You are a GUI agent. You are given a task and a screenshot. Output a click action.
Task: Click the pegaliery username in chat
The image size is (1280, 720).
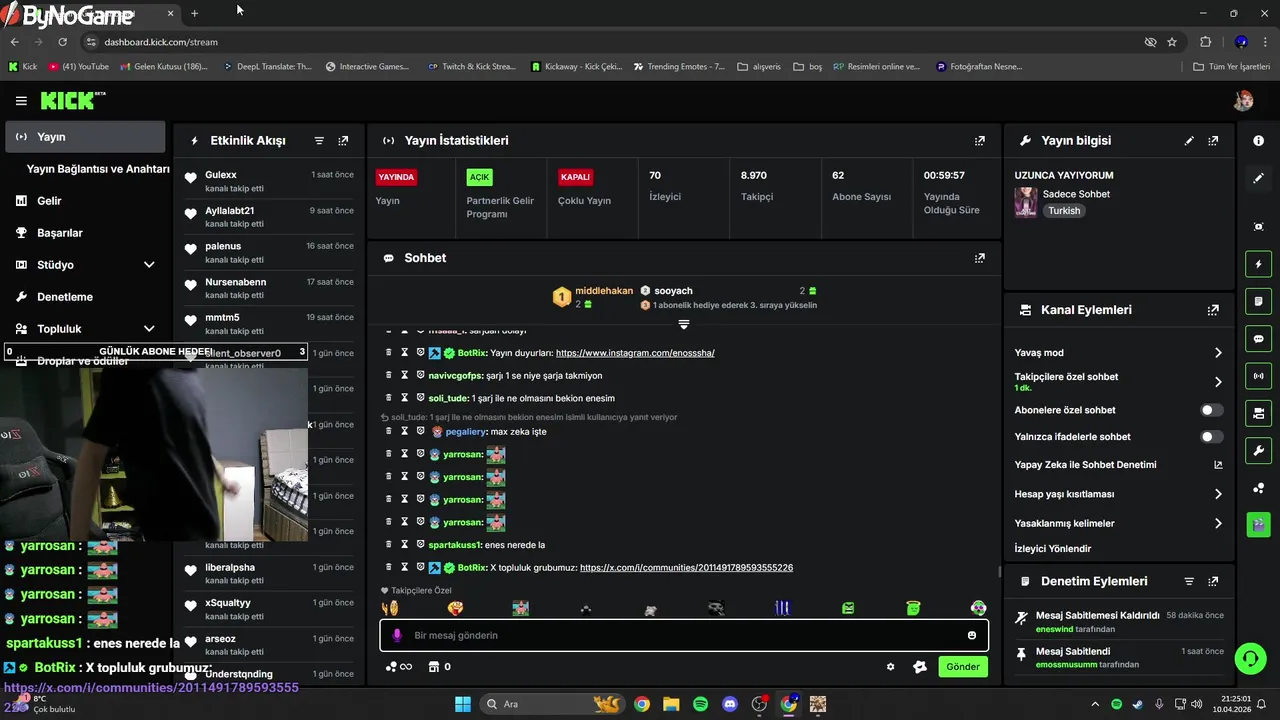468,432
